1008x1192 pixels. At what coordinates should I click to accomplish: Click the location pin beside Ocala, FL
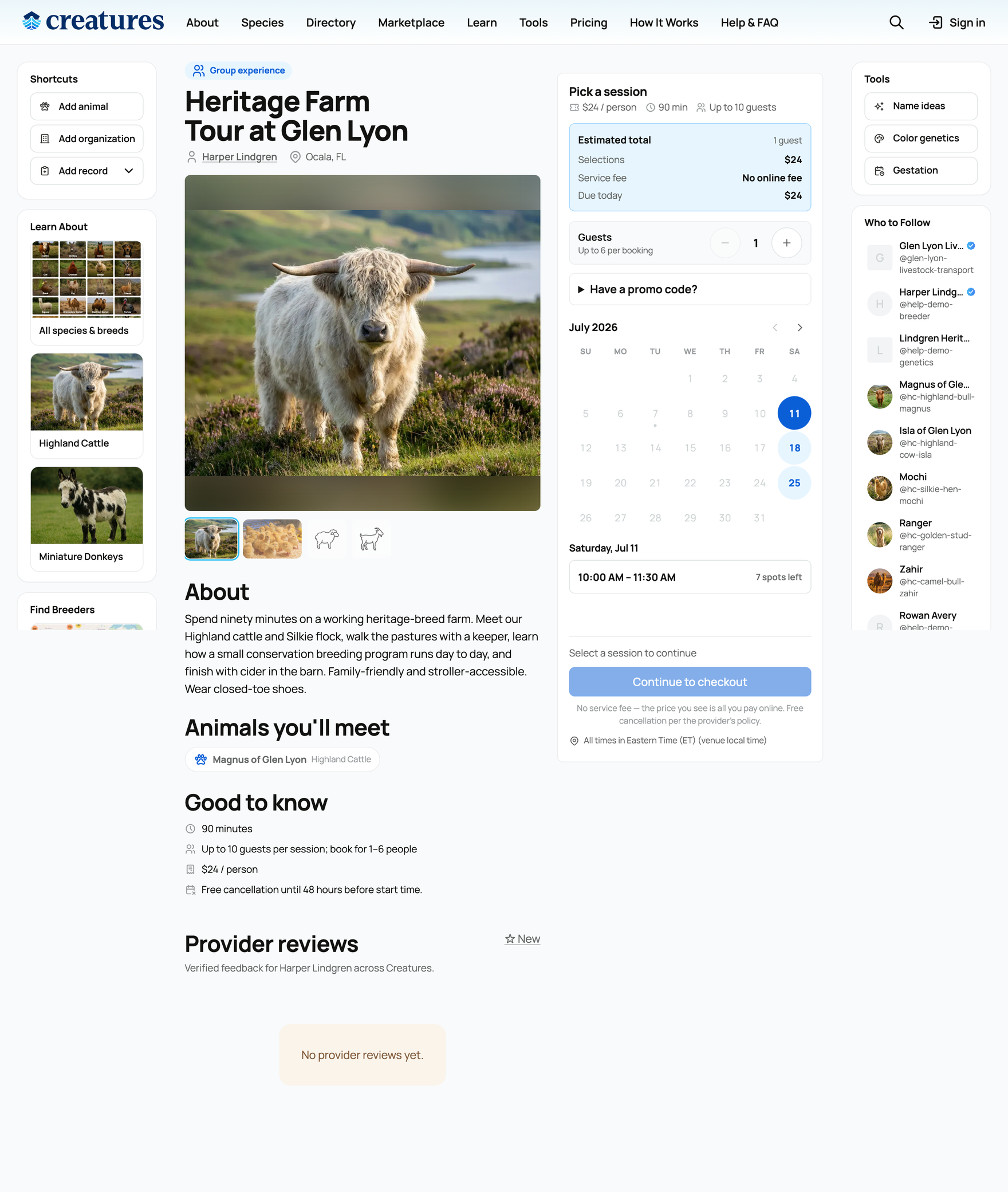295,157
